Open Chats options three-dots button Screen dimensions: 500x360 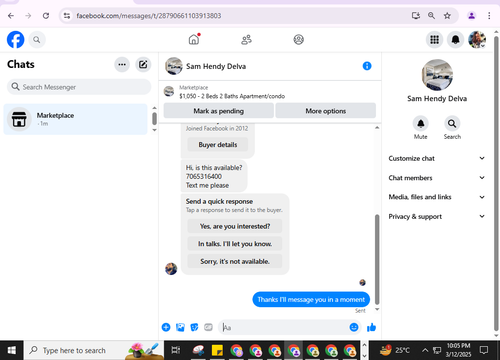122,64
